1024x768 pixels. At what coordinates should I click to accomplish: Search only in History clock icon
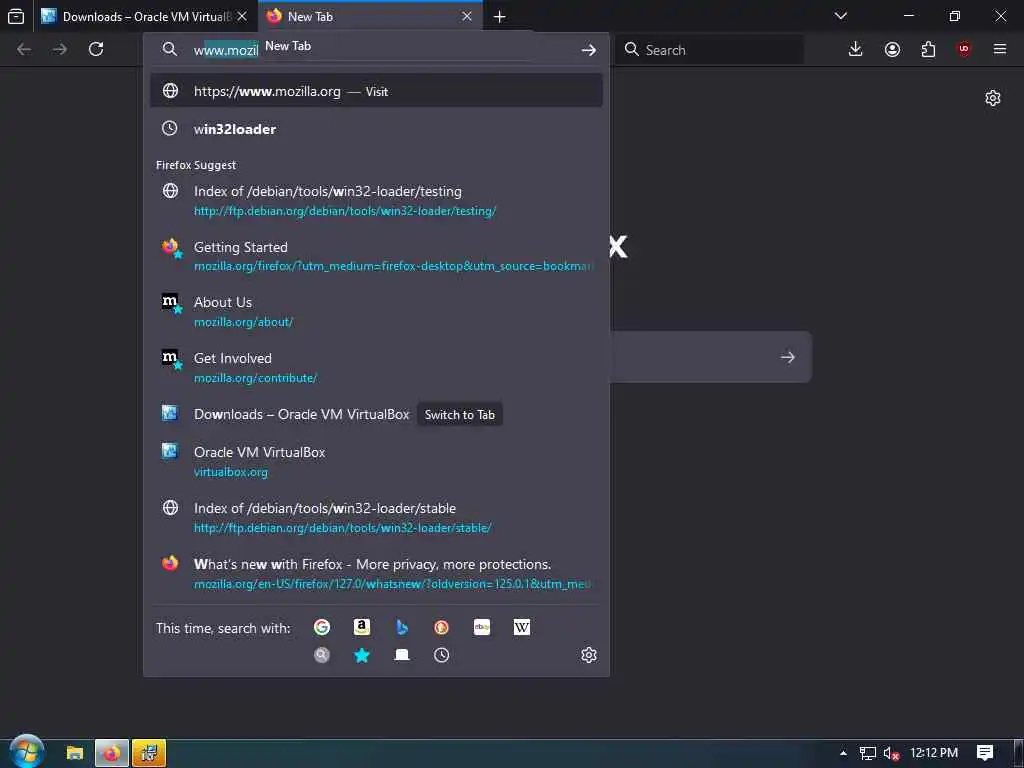click(441, 655)
